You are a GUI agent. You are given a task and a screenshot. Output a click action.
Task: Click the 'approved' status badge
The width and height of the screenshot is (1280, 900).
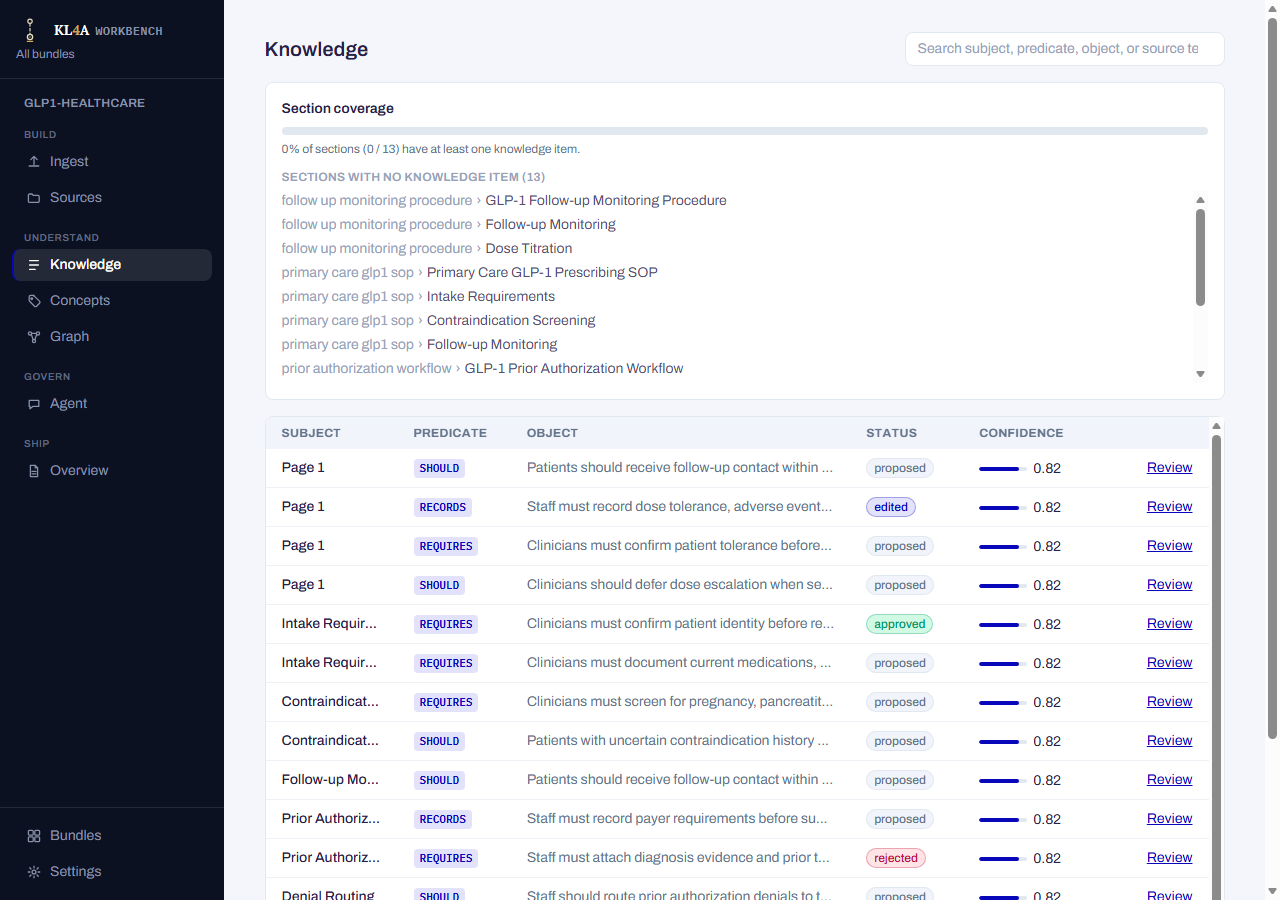(x=899, y=624)
